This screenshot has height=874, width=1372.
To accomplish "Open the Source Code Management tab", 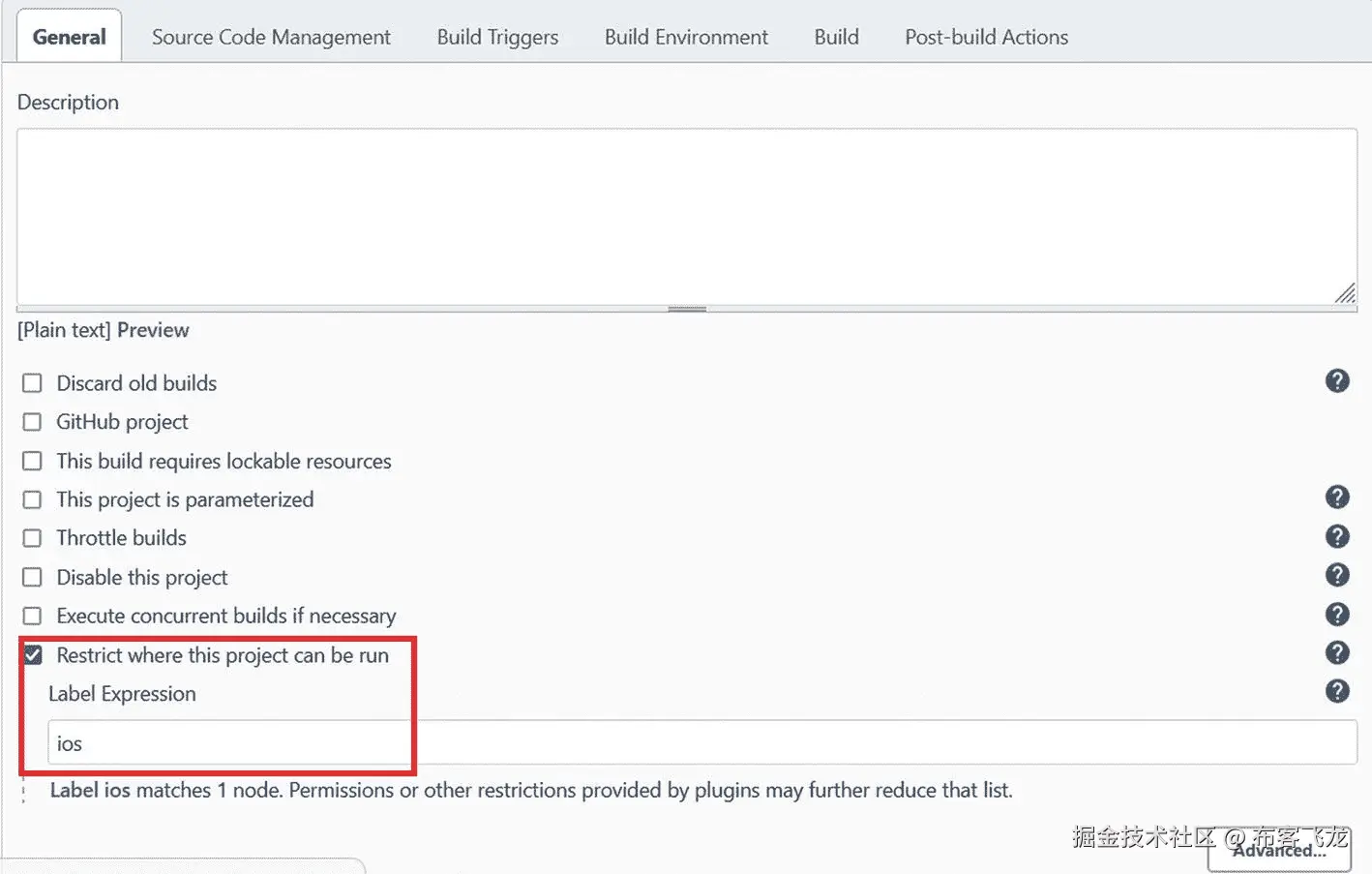I will pos(271,37).
